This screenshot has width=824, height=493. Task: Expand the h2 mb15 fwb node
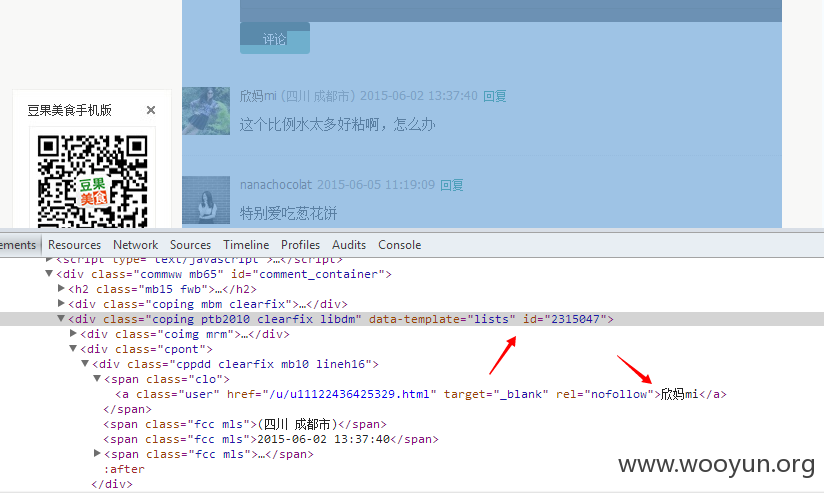pyautogui.click(x=61, y=288)
